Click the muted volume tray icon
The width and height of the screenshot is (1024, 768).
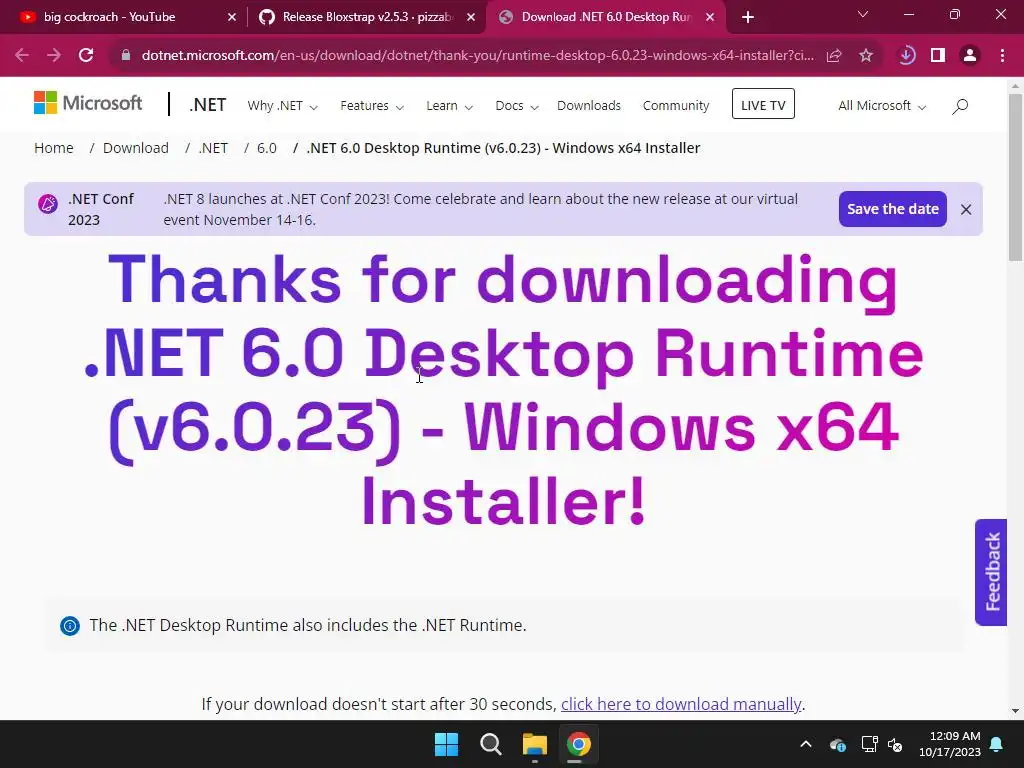[x=895, y=744]
